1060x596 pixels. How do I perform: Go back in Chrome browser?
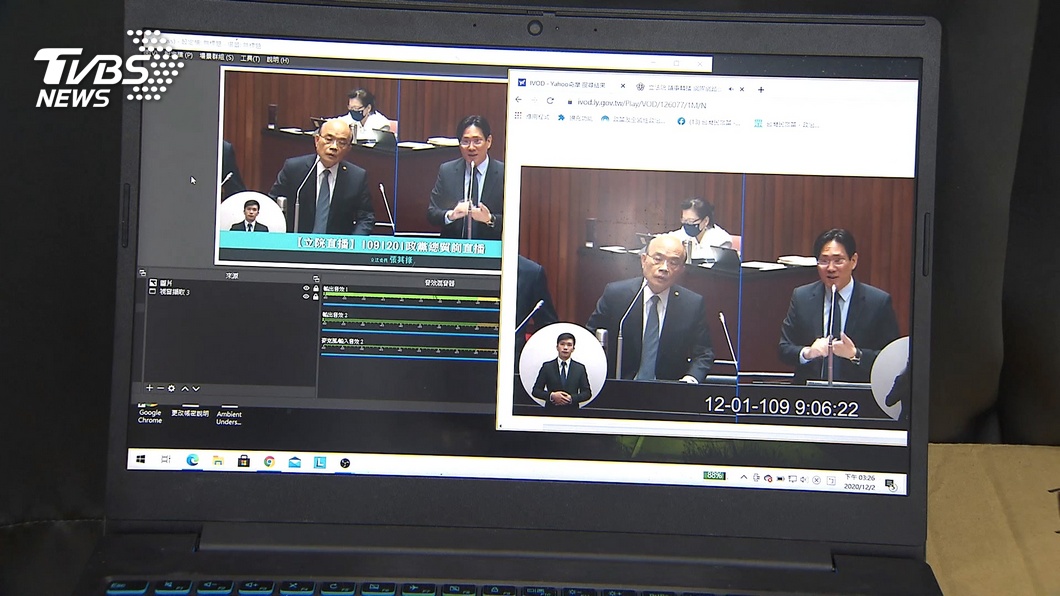tap(518, 101)
